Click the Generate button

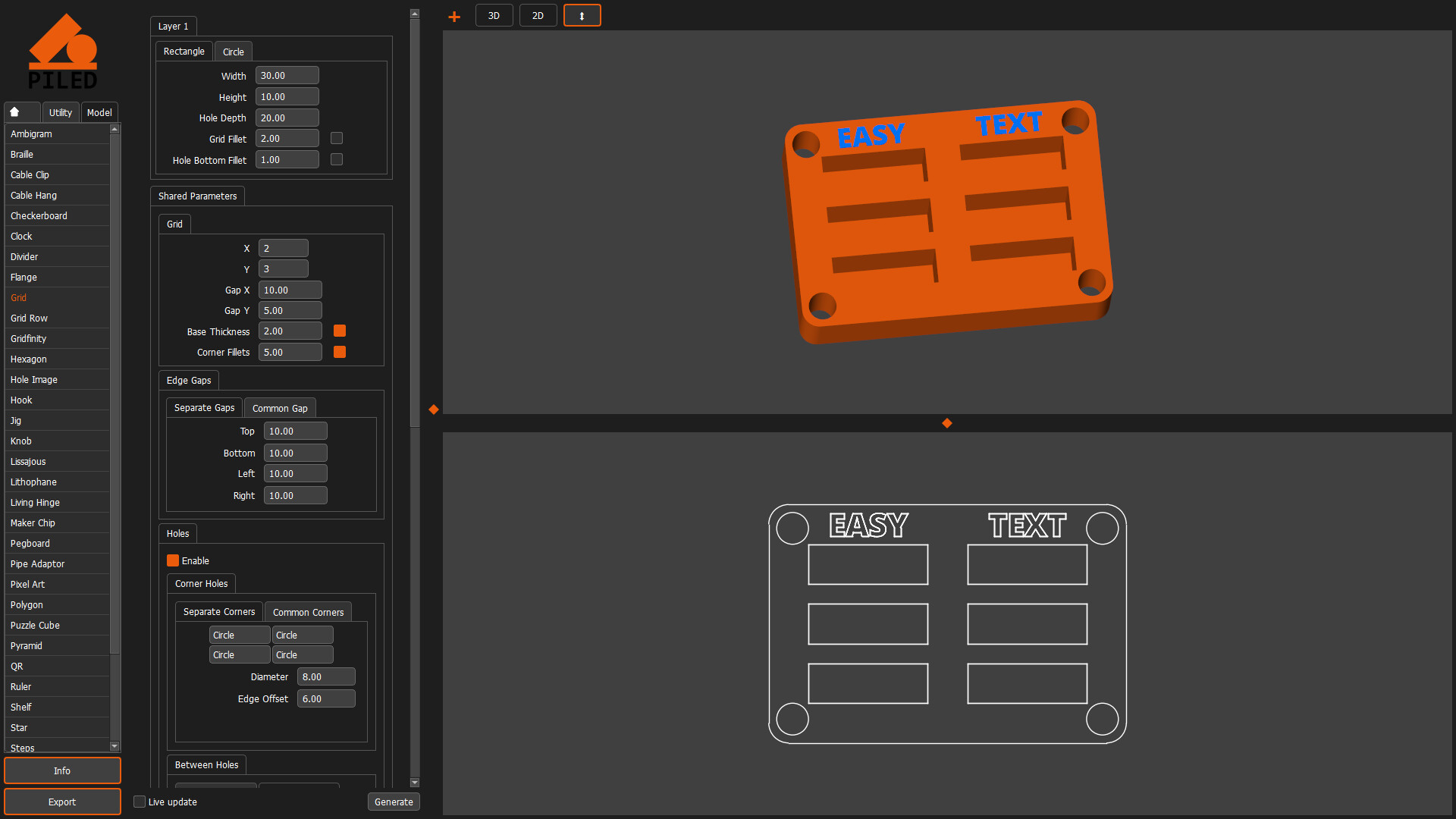[394, 802]
